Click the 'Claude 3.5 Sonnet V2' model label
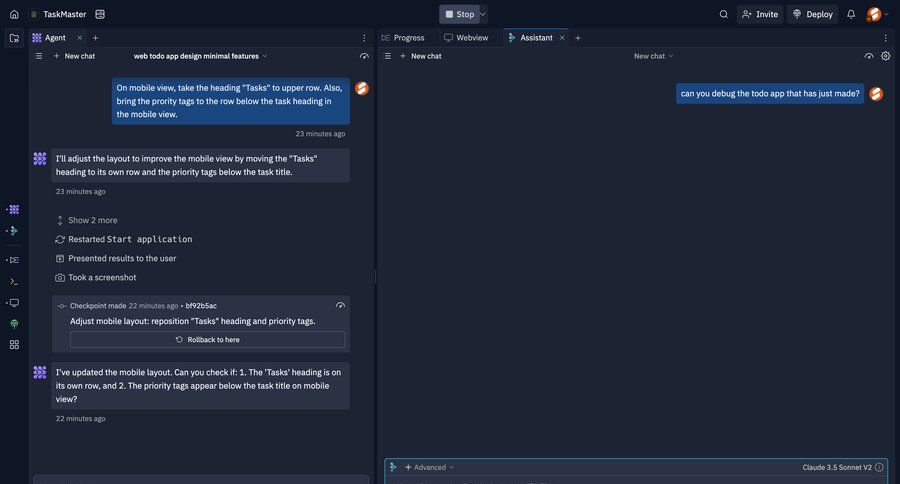900x484 pixels. click(837, 467)
